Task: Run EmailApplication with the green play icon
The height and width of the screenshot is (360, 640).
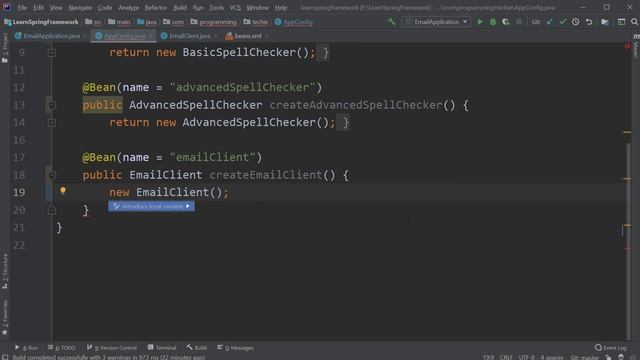Action: pos(480,22)
